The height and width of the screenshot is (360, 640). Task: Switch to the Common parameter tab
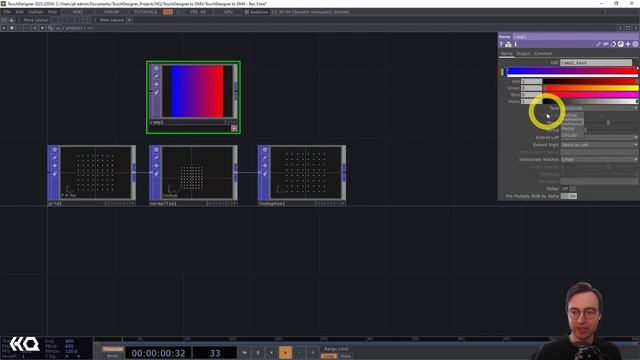tap(543, 53)
